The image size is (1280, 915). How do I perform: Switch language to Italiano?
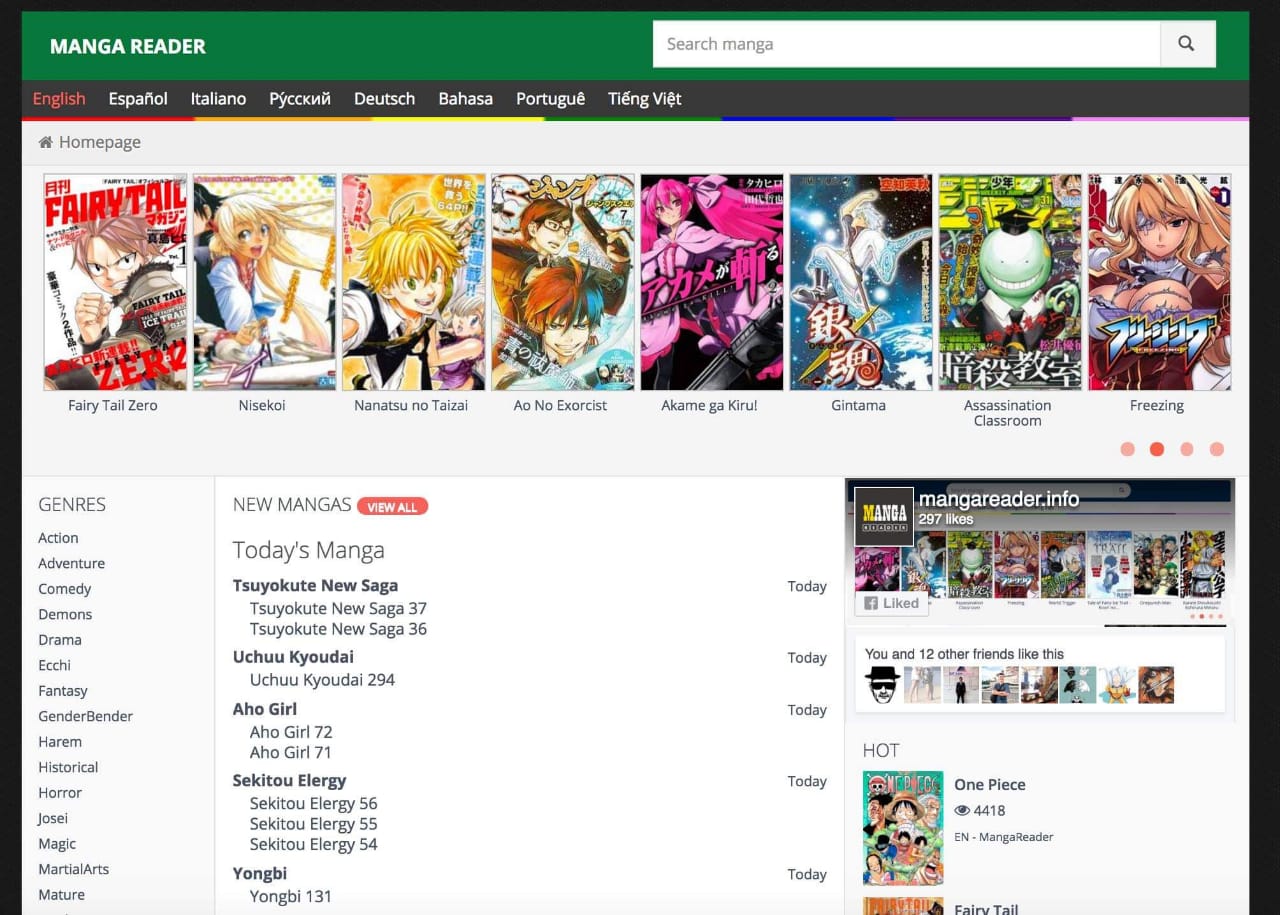(x=218, y=98)
